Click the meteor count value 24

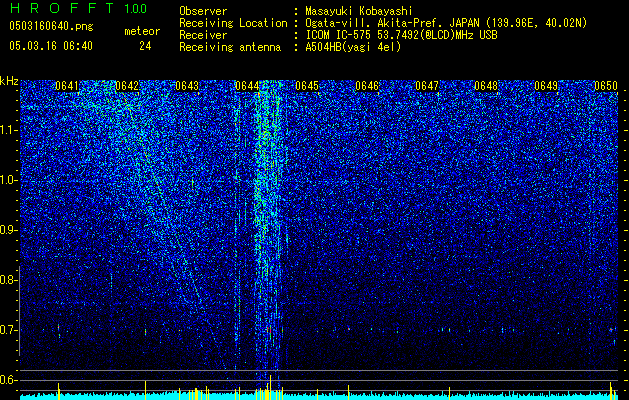(x=145, y=46)
